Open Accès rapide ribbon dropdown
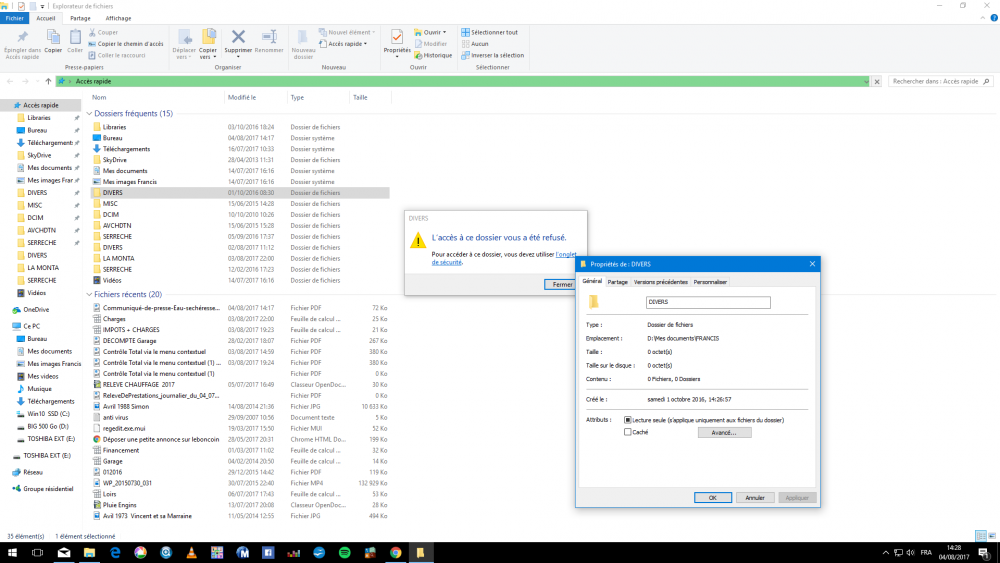This screenshot has height=563, width=1000. click(343, 43)
